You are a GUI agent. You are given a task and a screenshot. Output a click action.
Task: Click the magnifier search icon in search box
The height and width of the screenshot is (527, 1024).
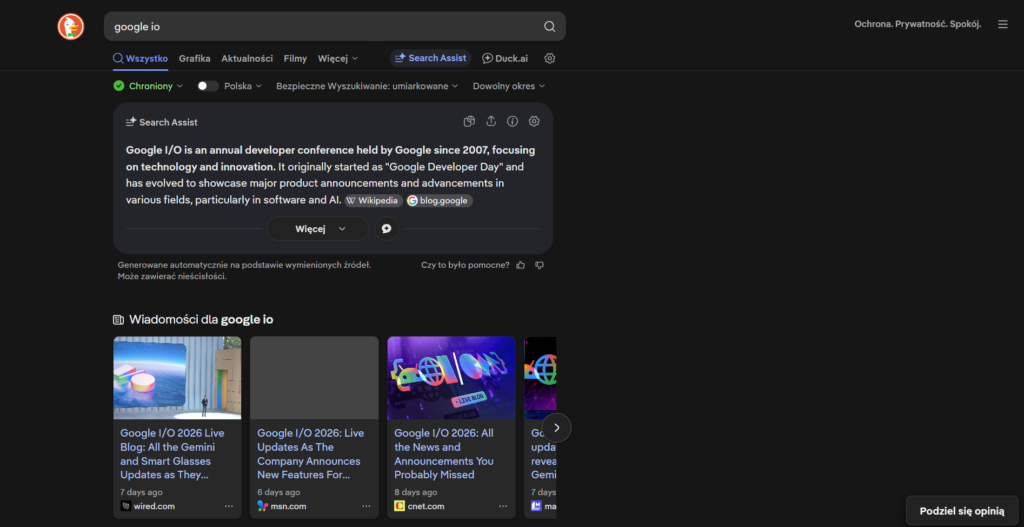tap(550, 27)
